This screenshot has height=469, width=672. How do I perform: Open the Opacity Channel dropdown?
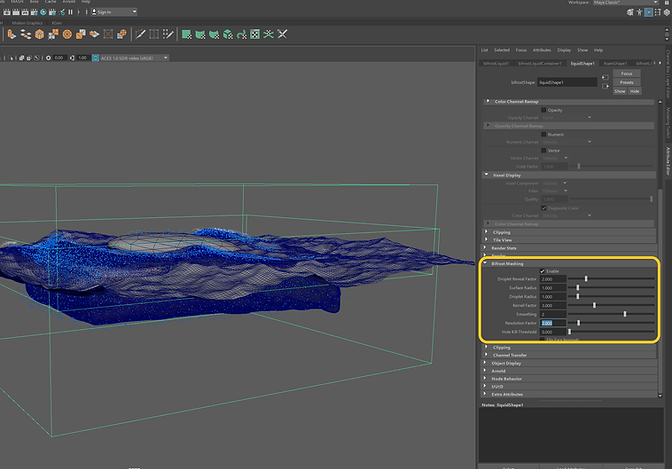567,117
